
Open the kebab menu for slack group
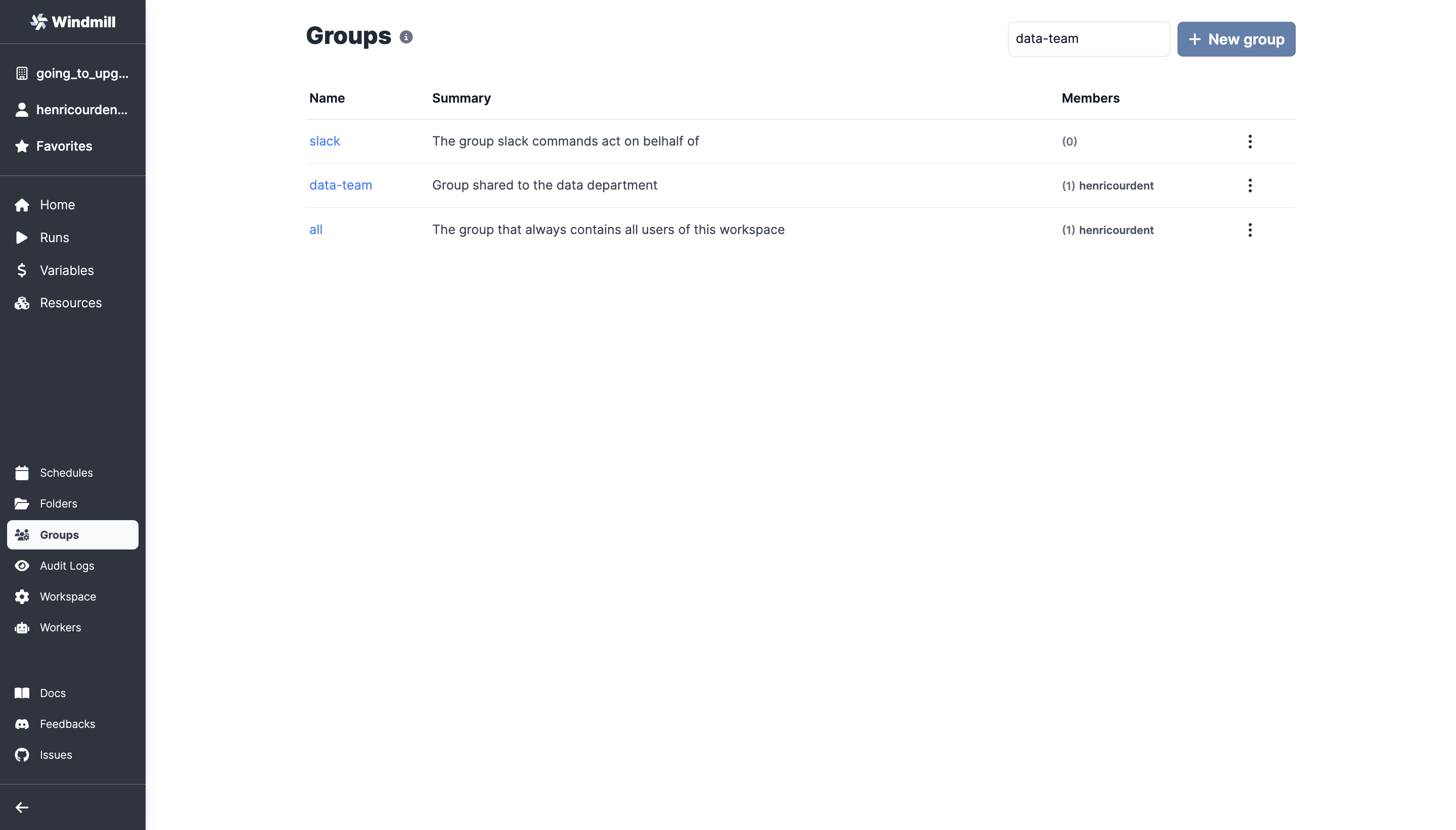tap(1249, 141)
